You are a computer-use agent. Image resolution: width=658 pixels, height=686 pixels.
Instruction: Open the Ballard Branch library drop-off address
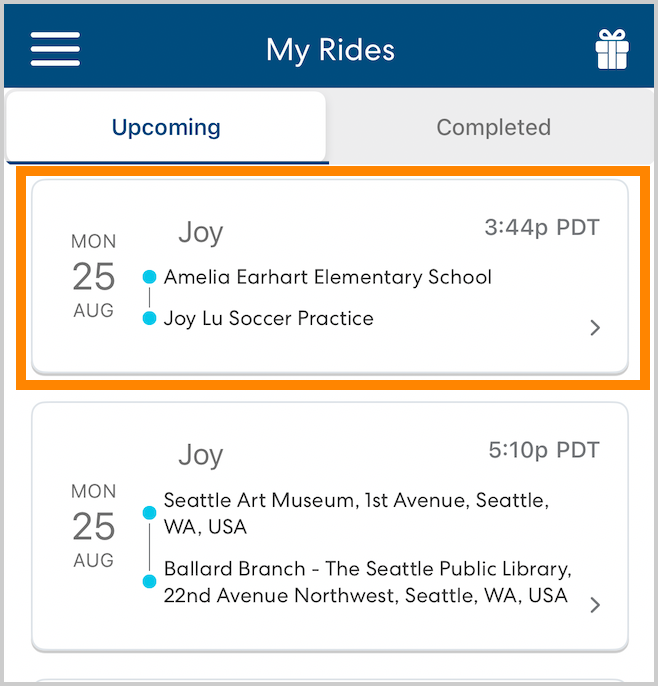(x=366, y=582)
